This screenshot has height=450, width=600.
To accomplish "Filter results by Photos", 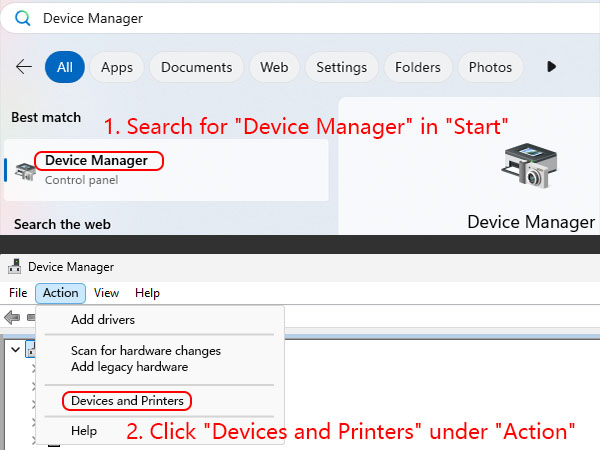I will click(x=490, y=67).
